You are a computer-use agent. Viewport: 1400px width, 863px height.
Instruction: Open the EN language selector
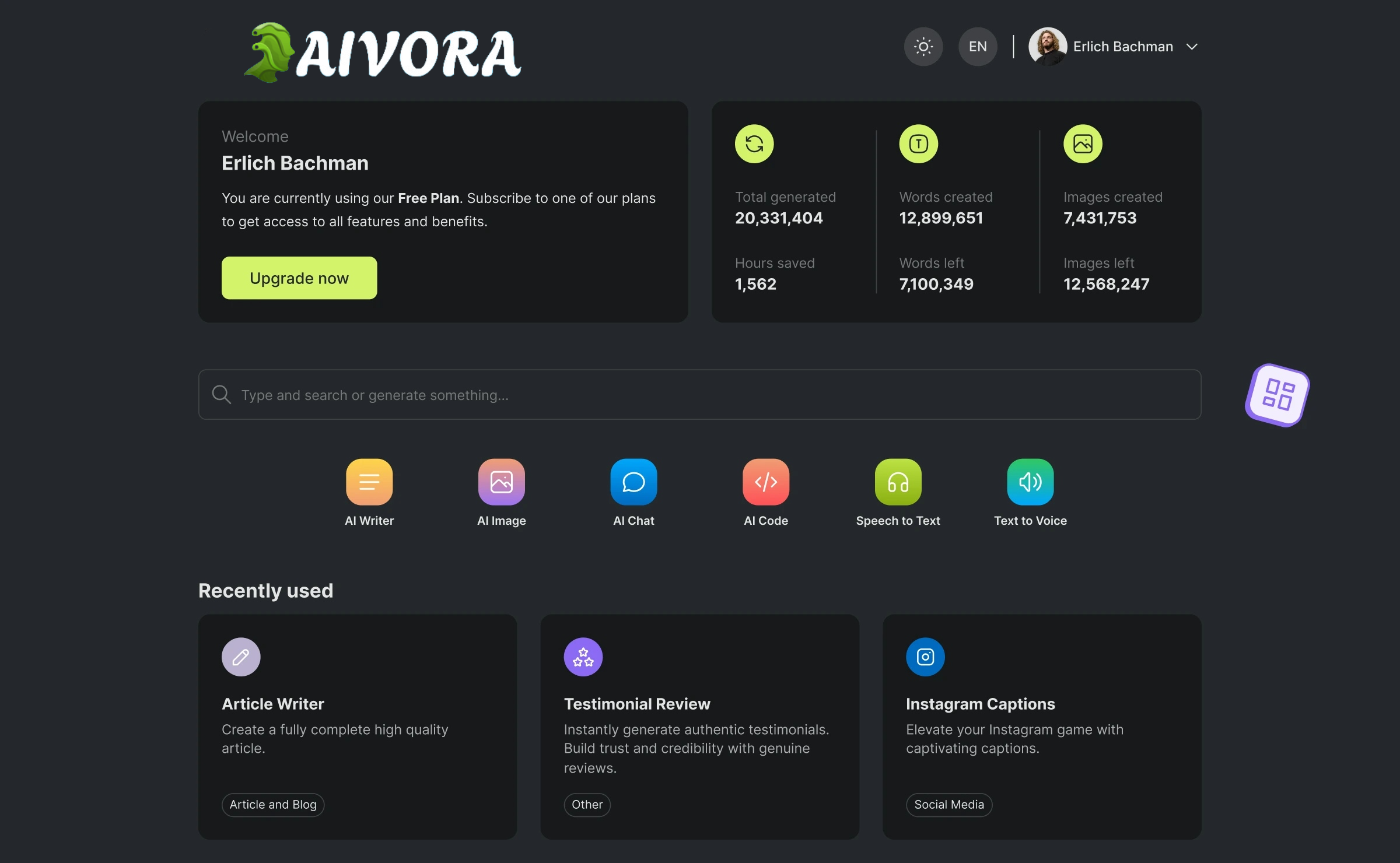pyautogui.click(x=978, y=46)
